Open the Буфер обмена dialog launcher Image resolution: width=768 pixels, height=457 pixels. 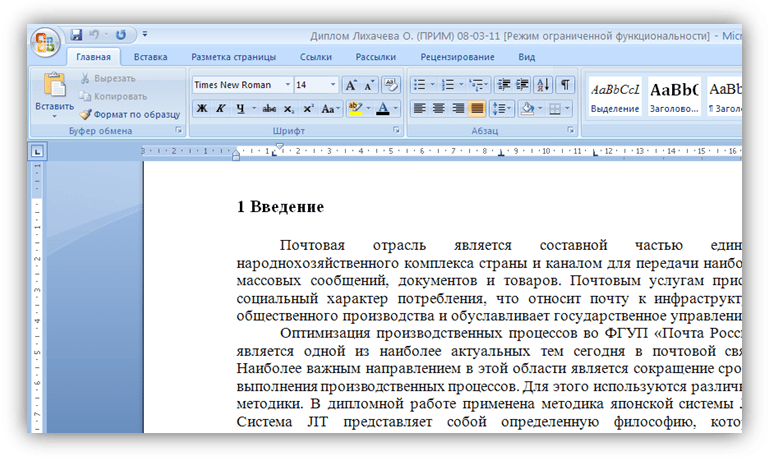pyautogui.click(x=179, y=130)
